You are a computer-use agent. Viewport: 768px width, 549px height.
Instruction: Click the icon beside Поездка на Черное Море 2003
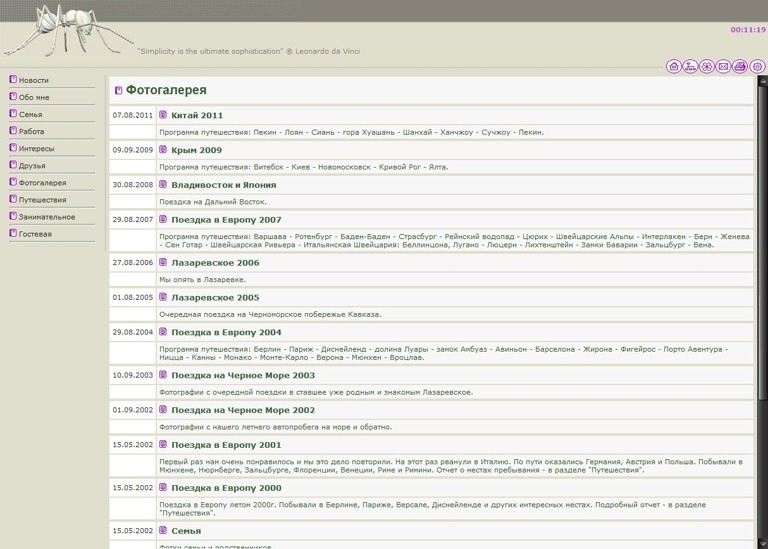click(x=163, y=375)
